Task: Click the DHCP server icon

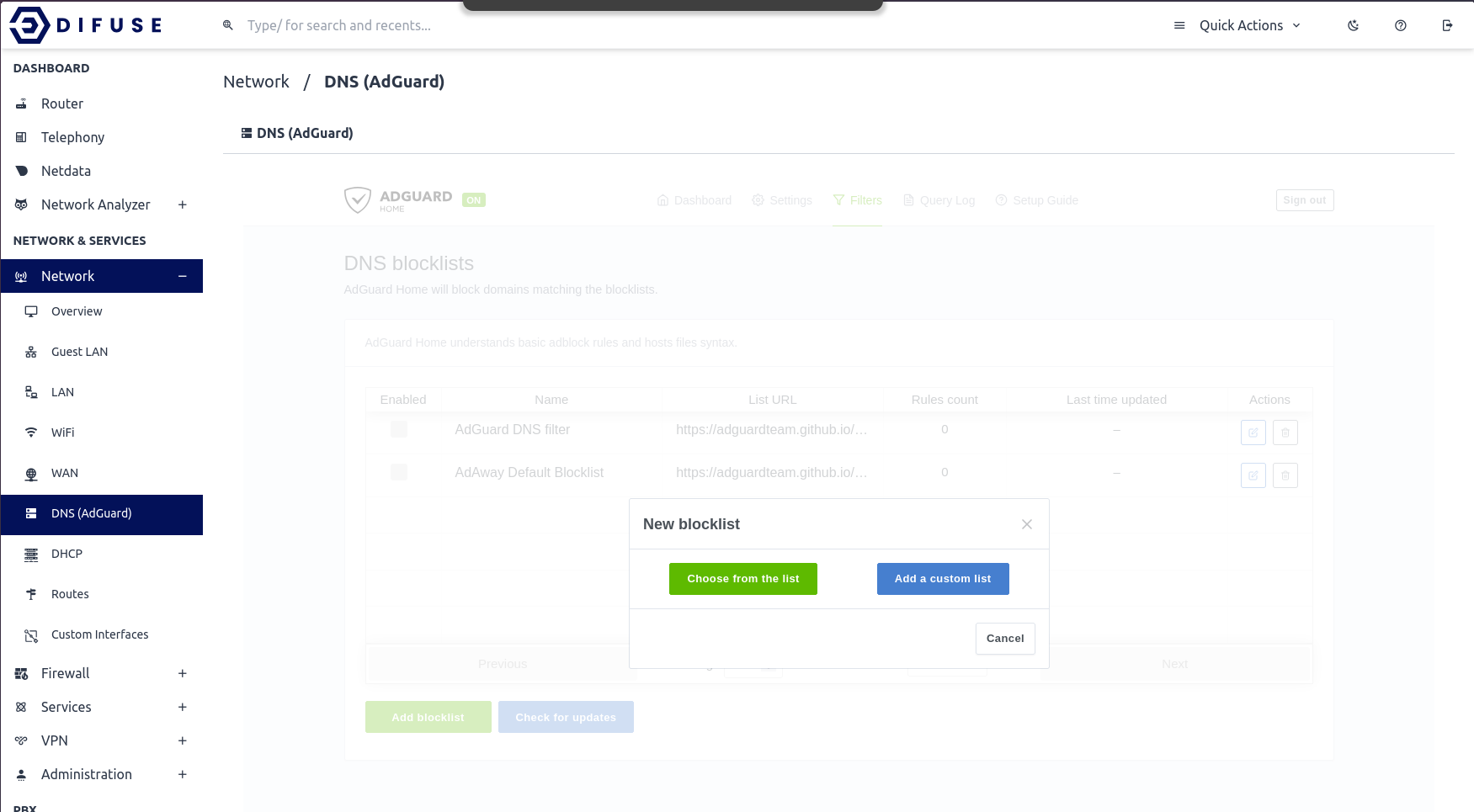Action: click(x=31, y=554)
